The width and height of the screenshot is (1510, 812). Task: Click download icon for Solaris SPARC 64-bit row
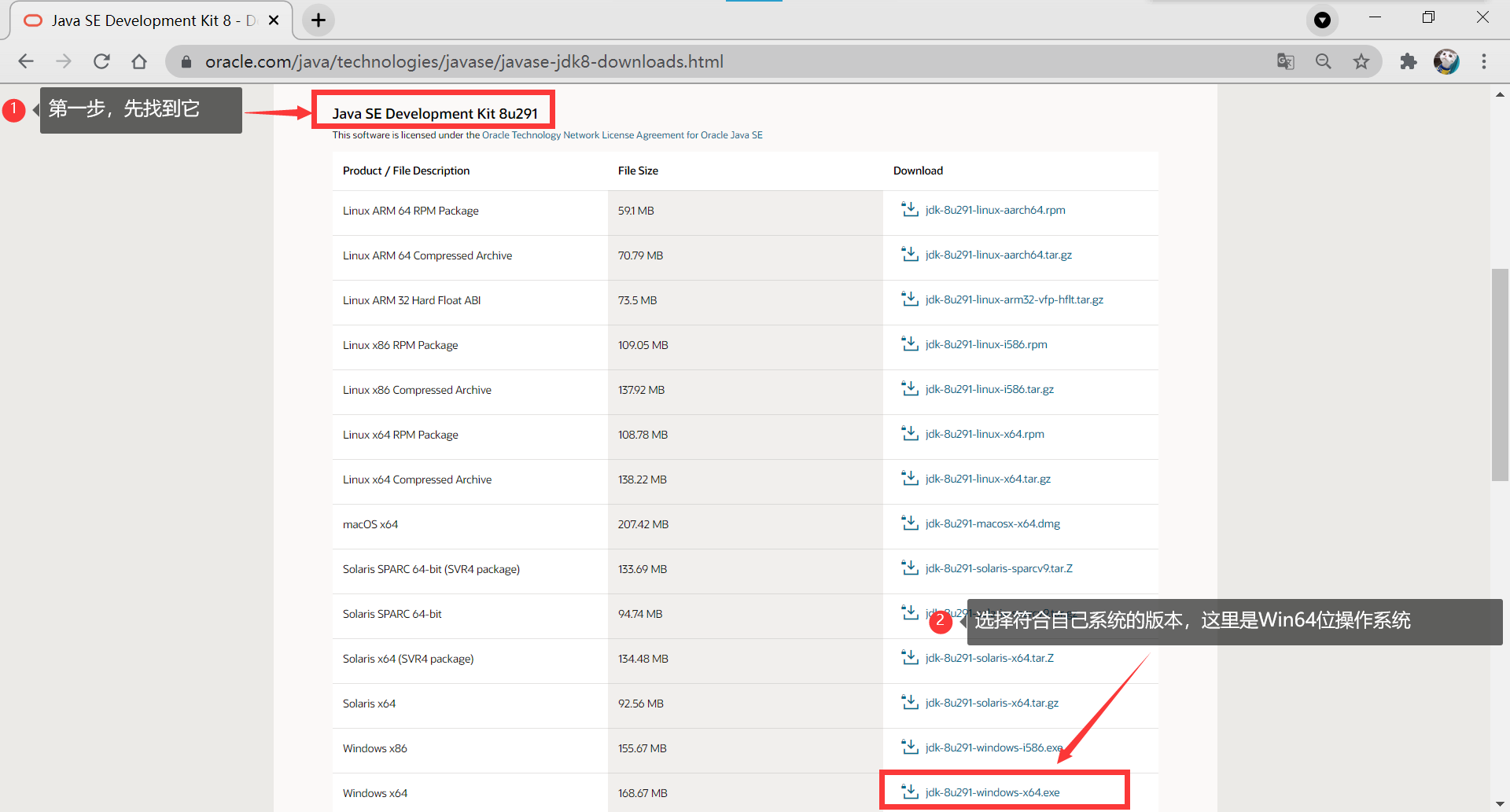(x=910, y=612)
